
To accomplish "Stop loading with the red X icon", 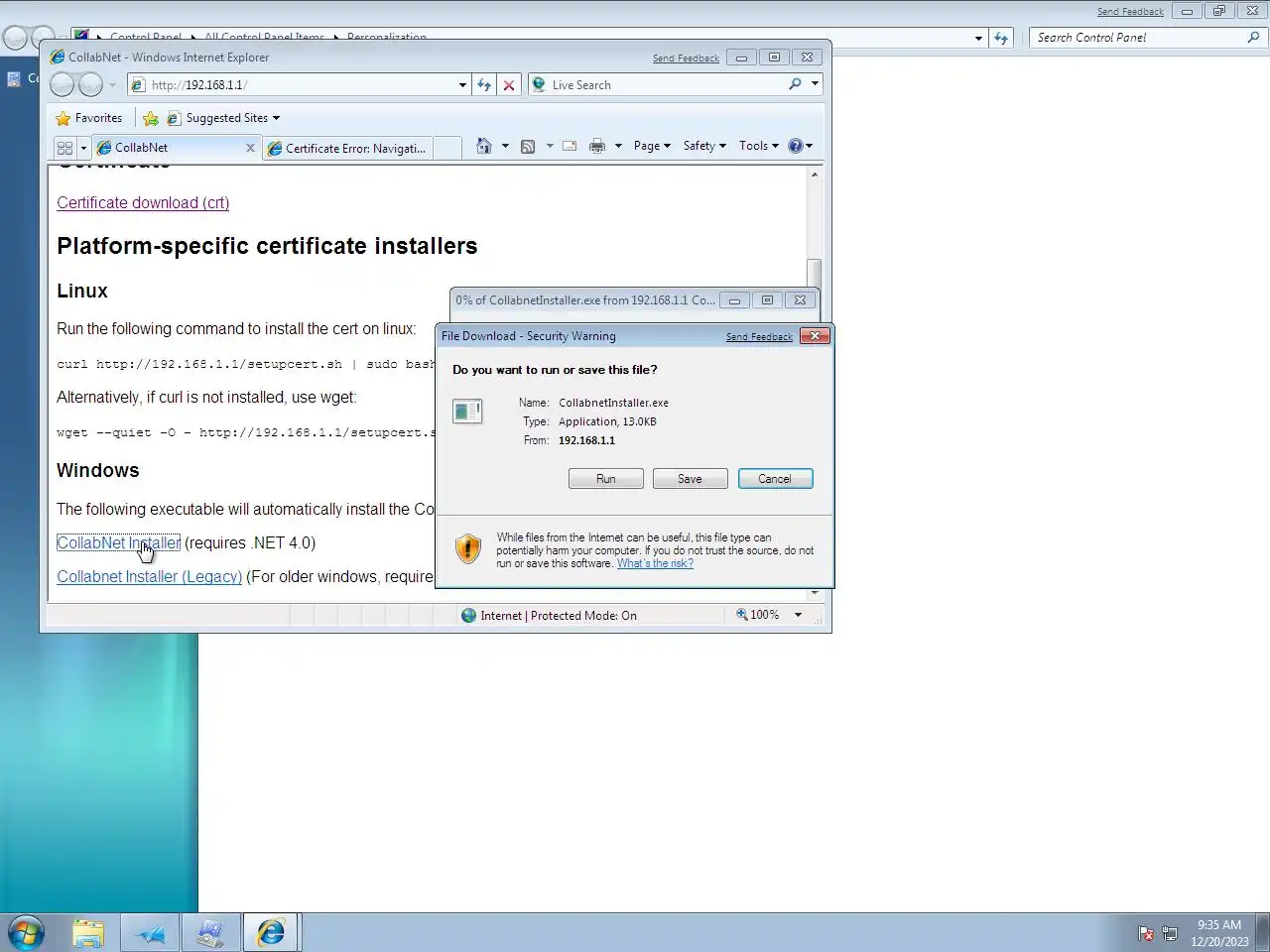I will 509,85.
